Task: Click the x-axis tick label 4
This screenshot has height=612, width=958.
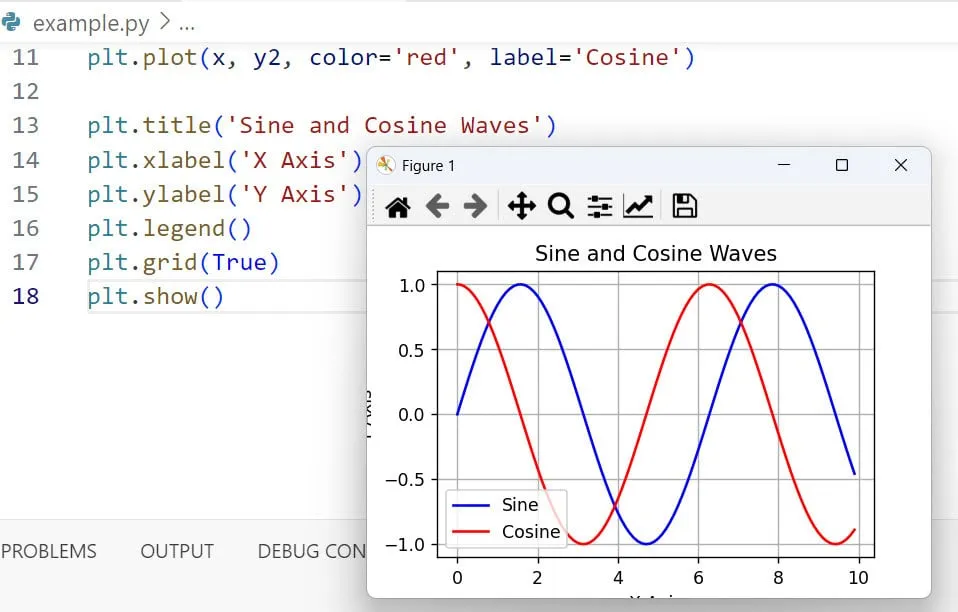Action: 618,578
